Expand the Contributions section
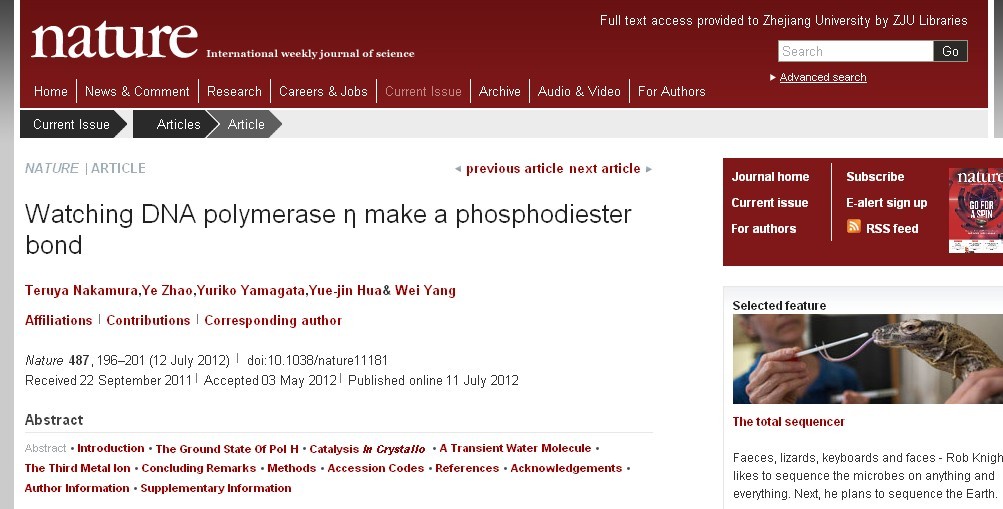 coord(148,320)
